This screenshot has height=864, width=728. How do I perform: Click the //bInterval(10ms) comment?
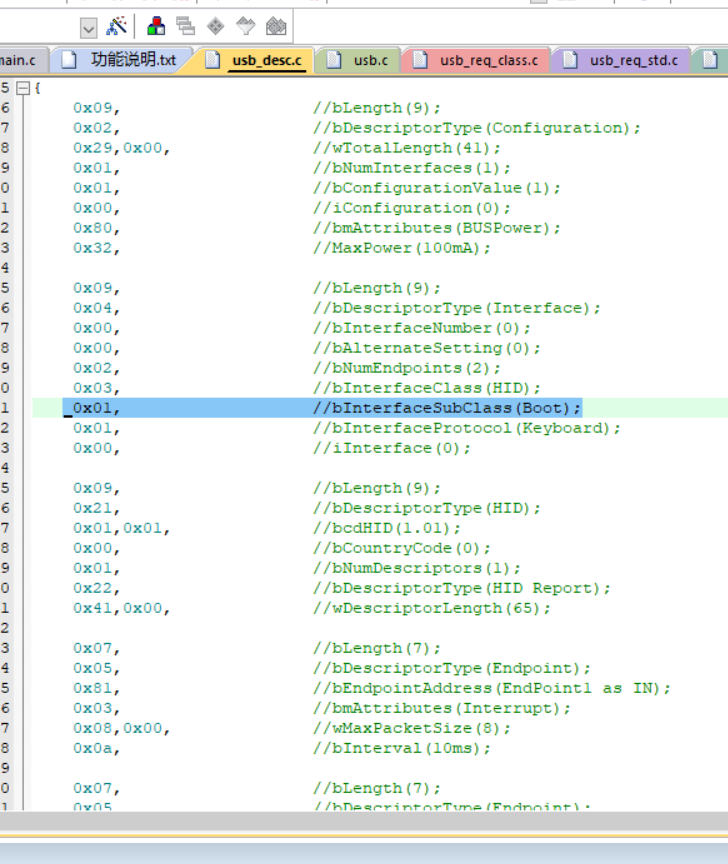(402, 748)
